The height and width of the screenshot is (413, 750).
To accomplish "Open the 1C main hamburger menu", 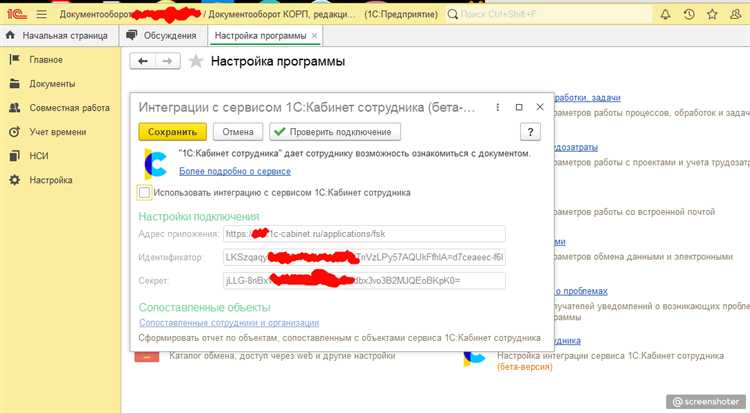I will click(42, 14).
